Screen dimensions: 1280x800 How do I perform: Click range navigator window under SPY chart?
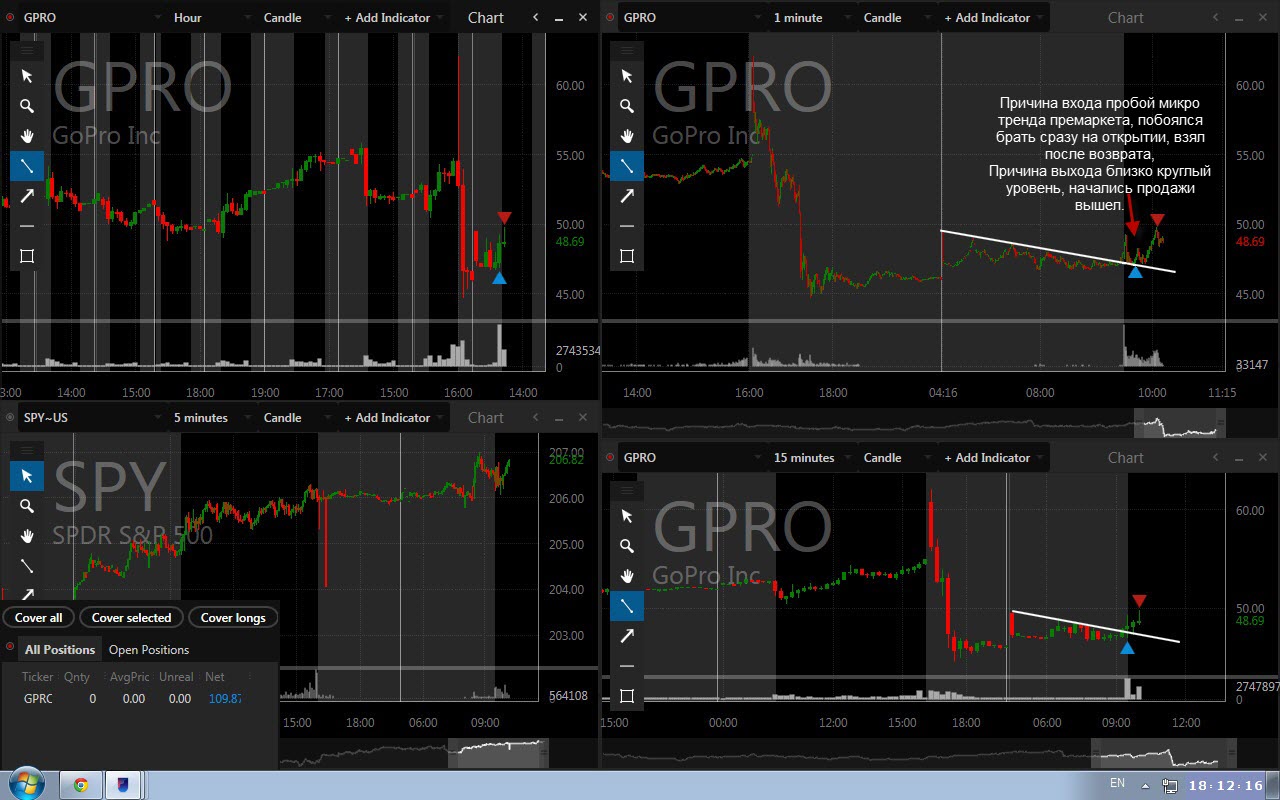pos(499,753)
